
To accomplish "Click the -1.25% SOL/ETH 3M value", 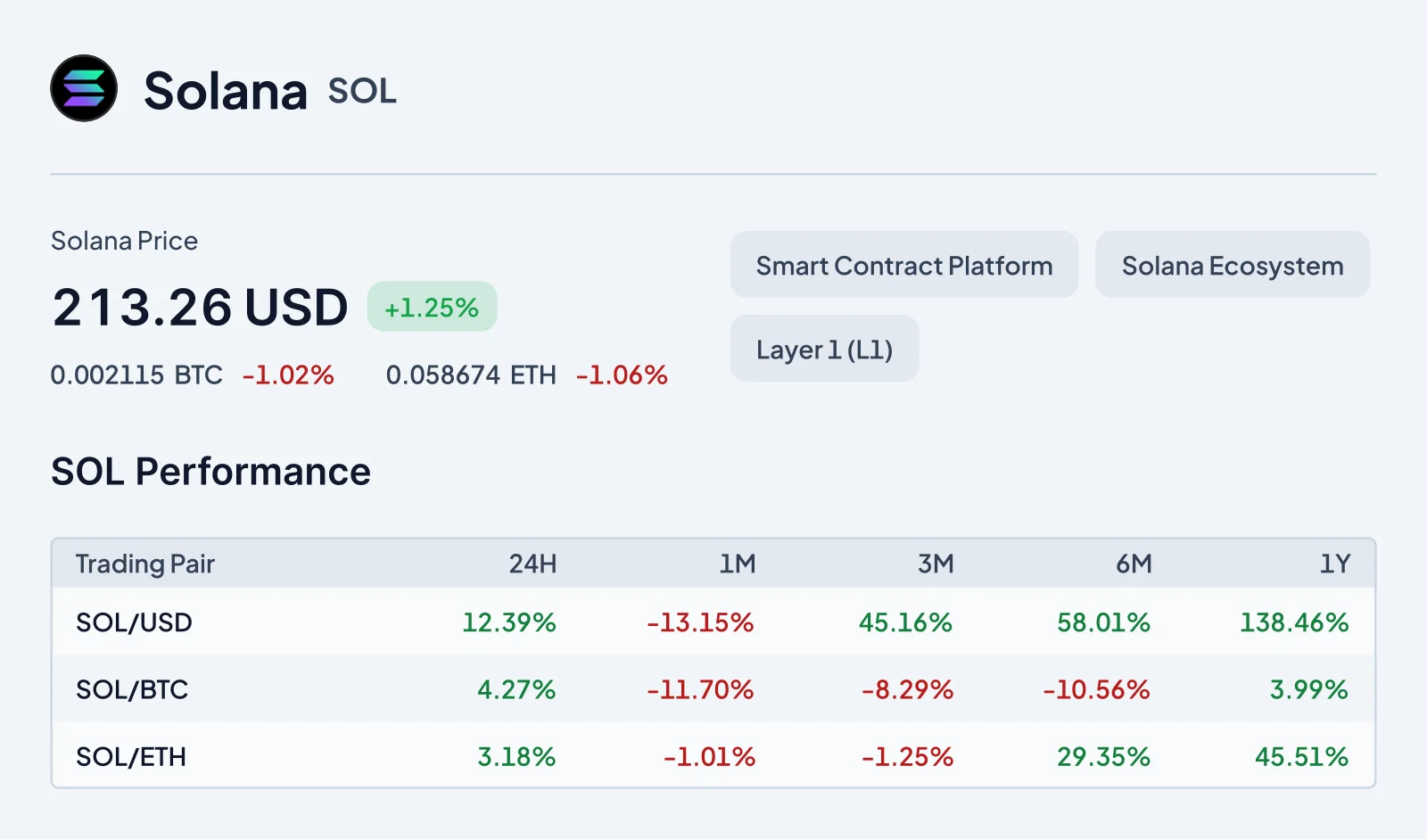I will pyautogui.click(x=907, y=757).
